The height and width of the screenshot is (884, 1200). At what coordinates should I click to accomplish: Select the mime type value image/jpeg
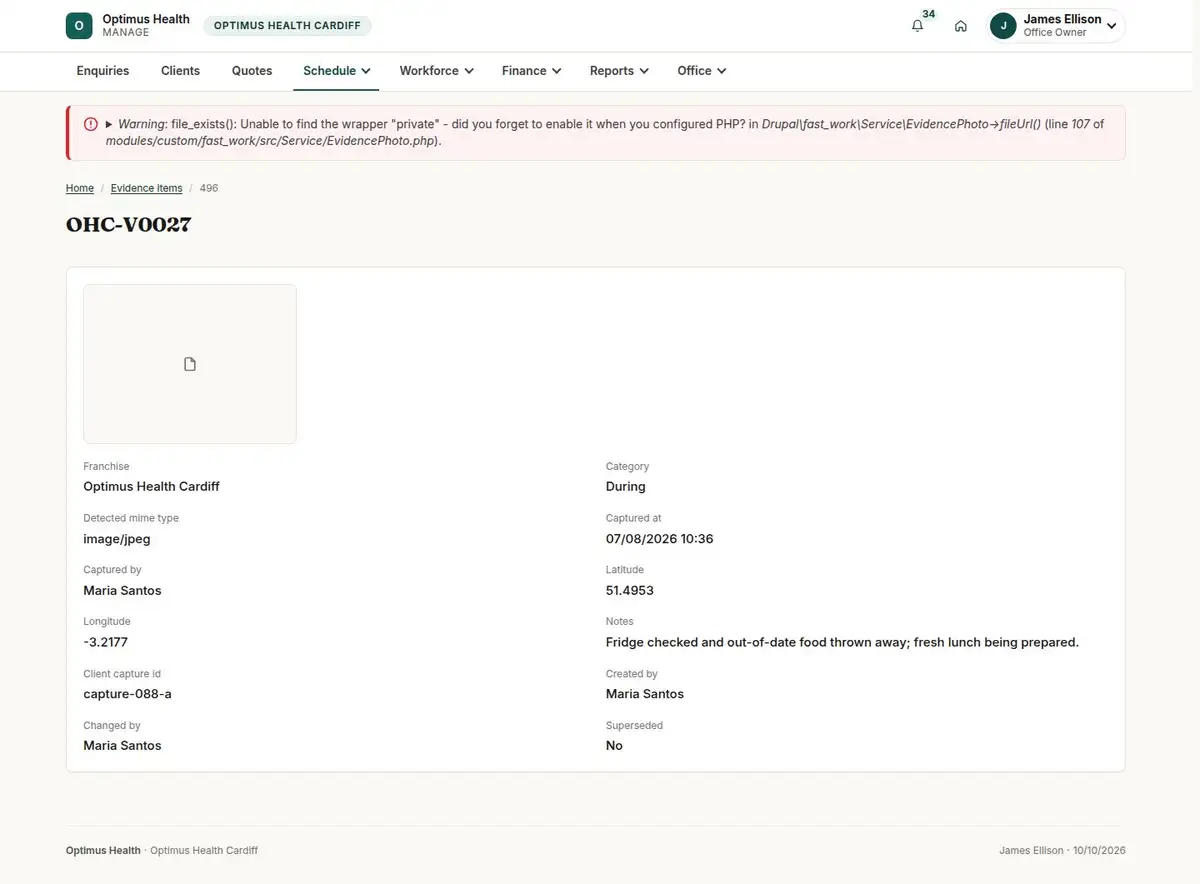[x=117, y=539]
